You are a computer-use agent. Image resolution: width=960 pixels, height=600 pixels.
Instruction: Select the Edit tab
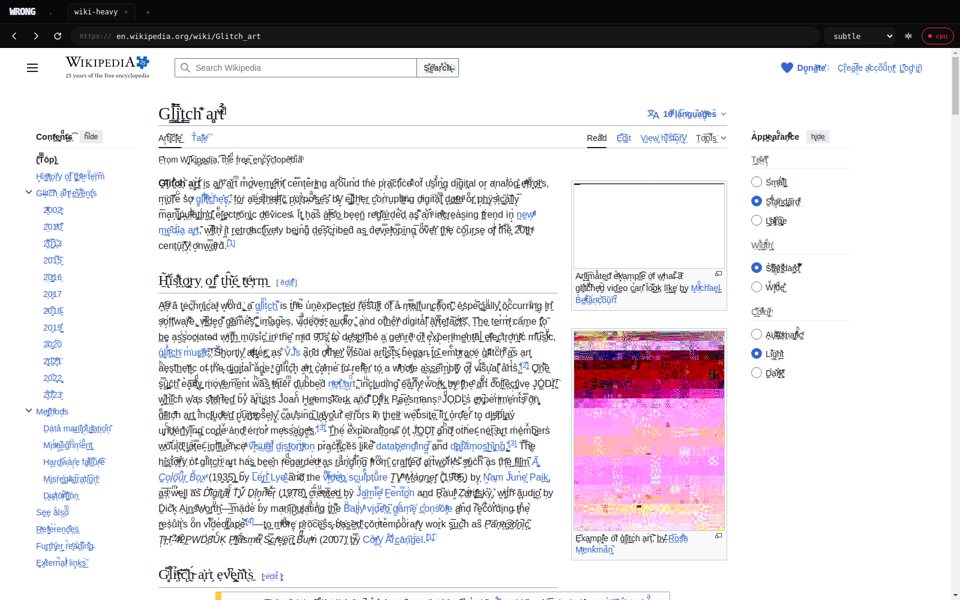click(623, 138)
